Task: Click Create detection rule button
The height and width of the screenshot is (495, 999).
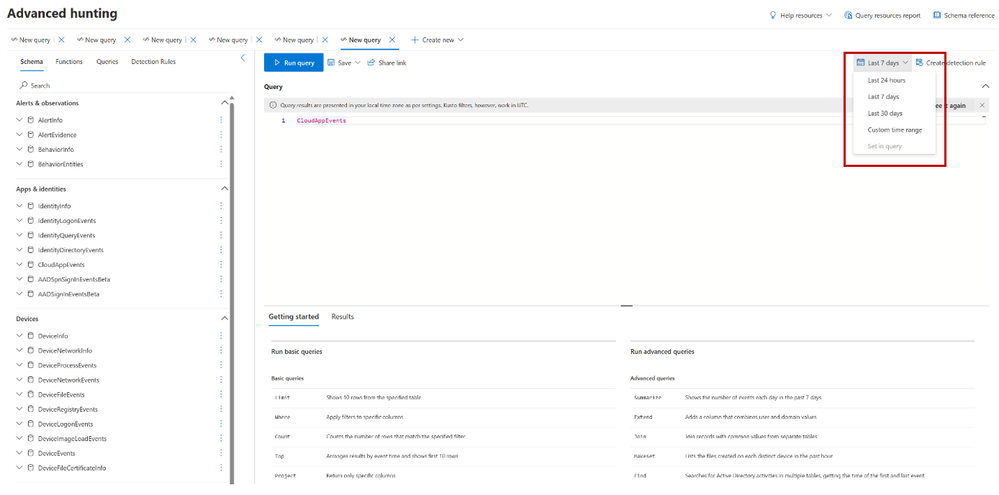Action: [951, 63]
